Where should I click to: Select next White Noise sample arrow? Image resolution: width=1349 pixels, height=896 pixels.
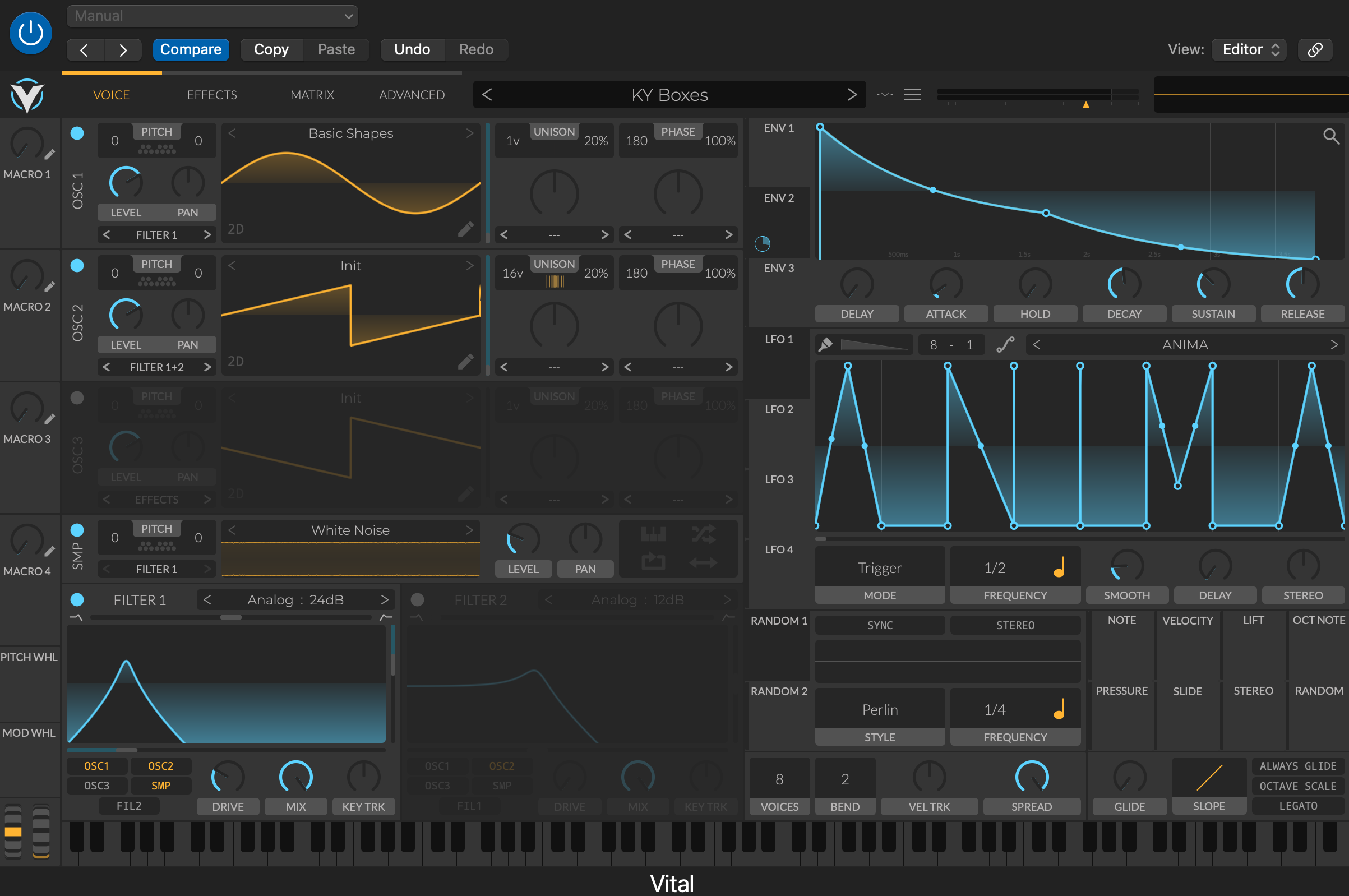pos(470,530)
